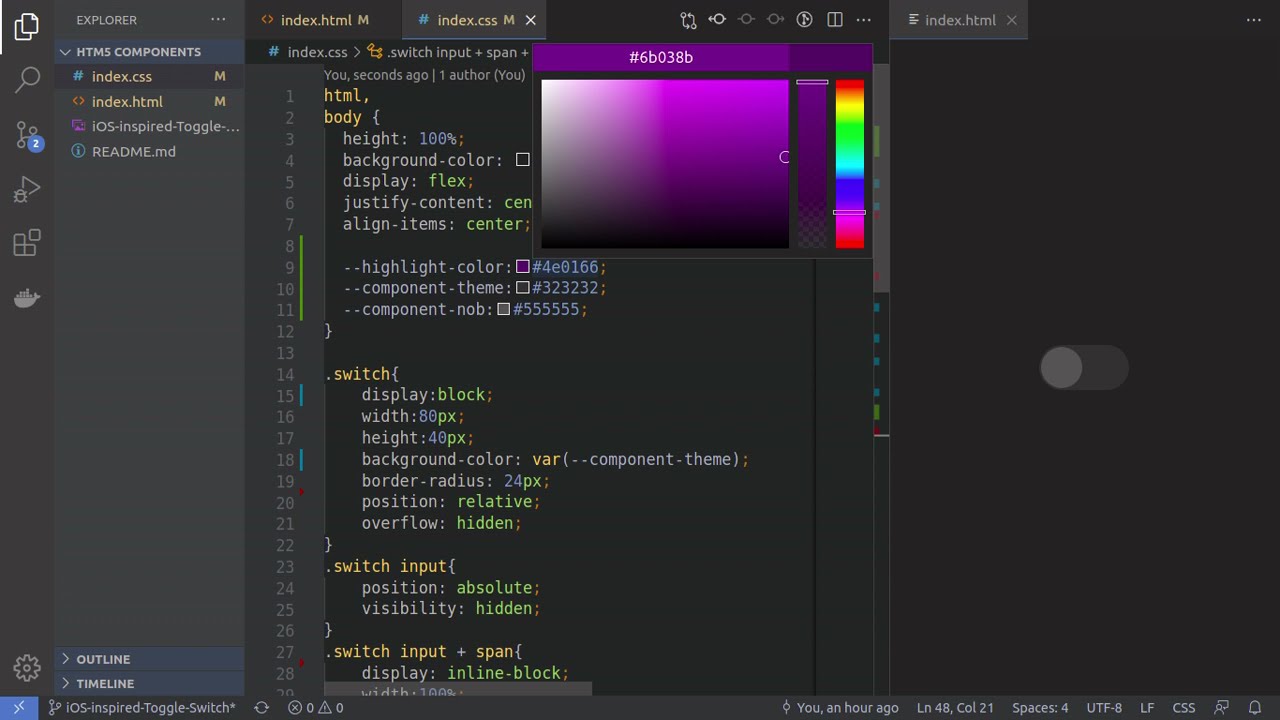Go to the previous file revision
This screenshot has height=720, width=1280.
pyautogui.click(x=717, y=20)
